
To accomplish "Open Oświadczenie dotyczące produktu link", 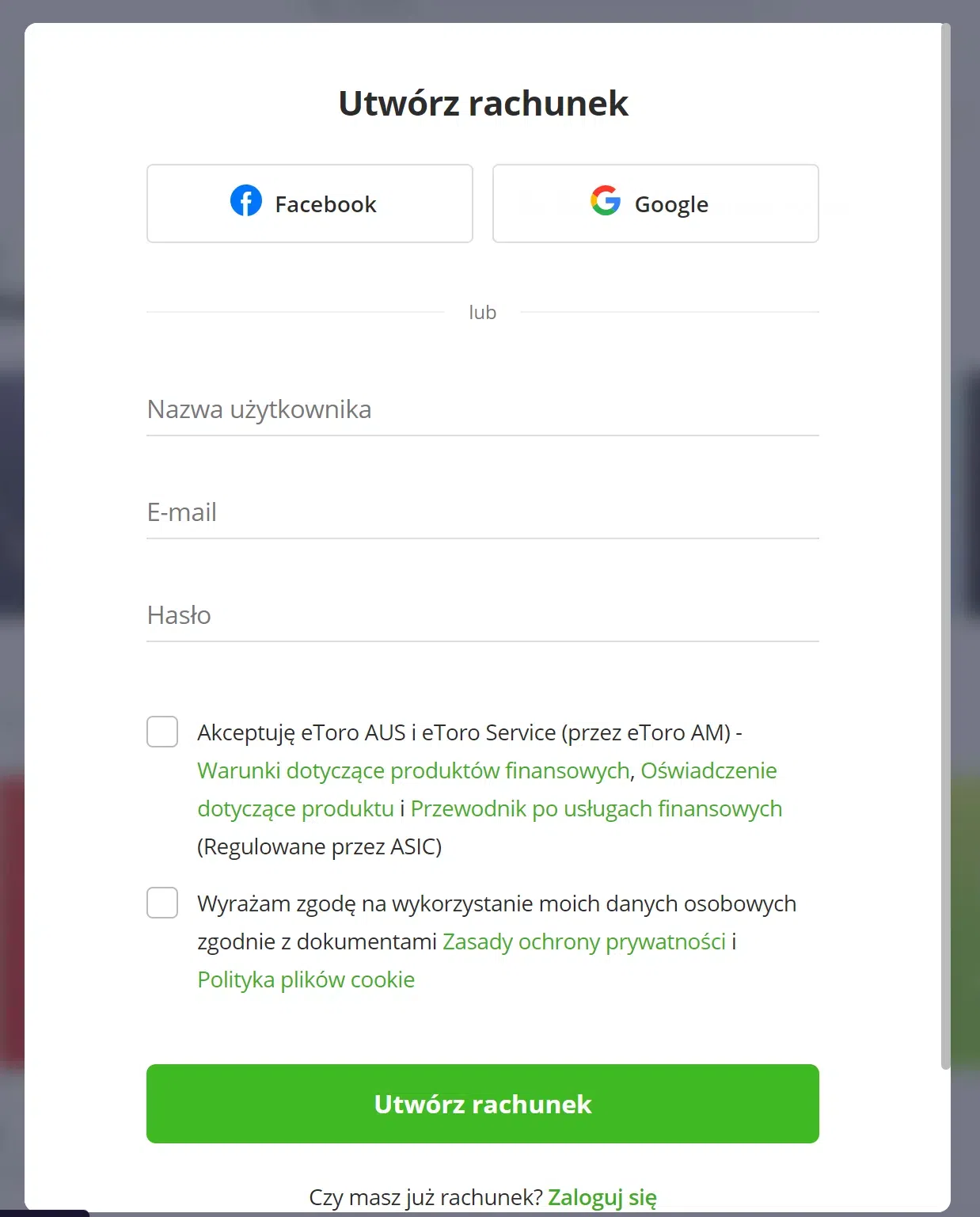I will pyautogui.click(x=708, y=770).
